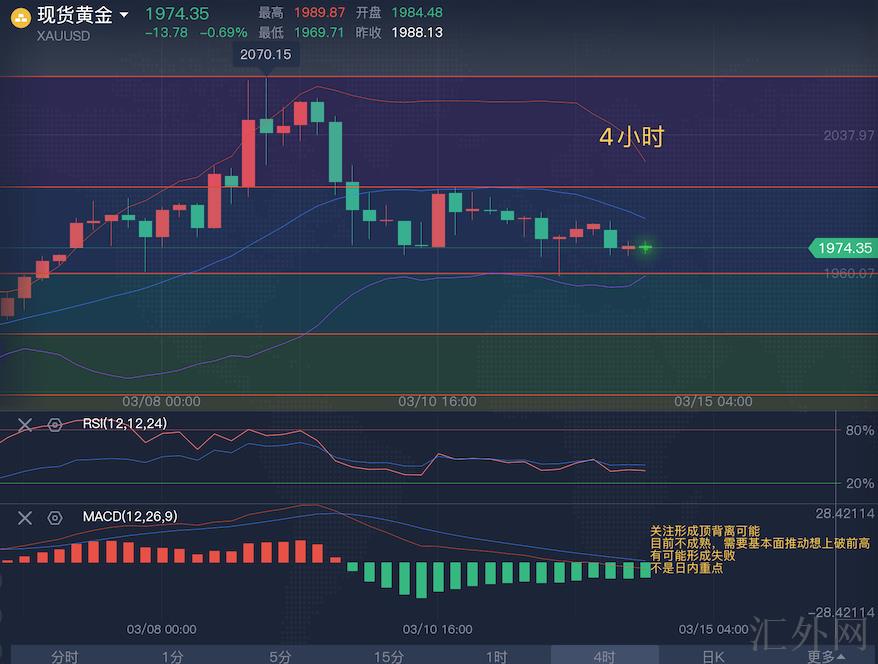Click the green crosshair marker on latest candle
Viewport: 878px width, 664px height.
tap(646, 247)
